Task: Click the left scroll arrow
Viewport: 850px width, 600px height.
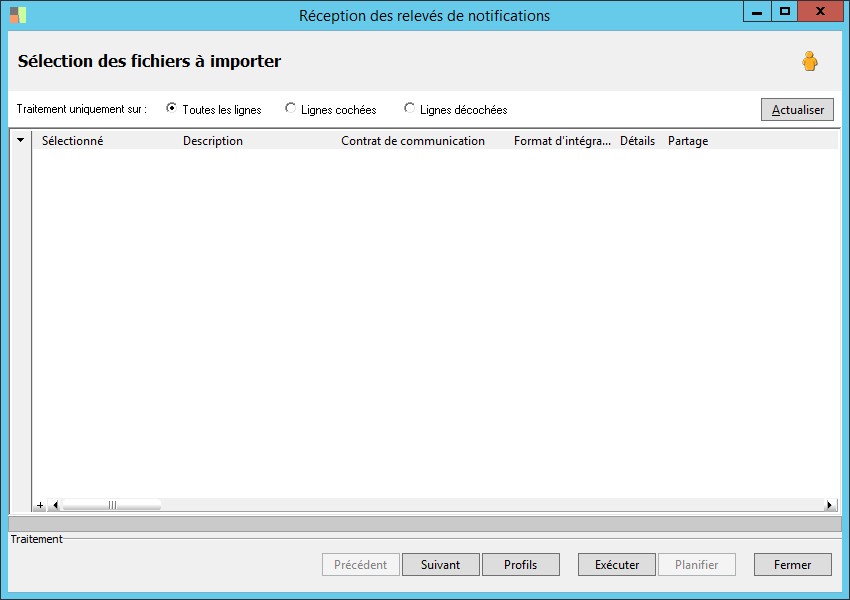Action: coord(55,505)
